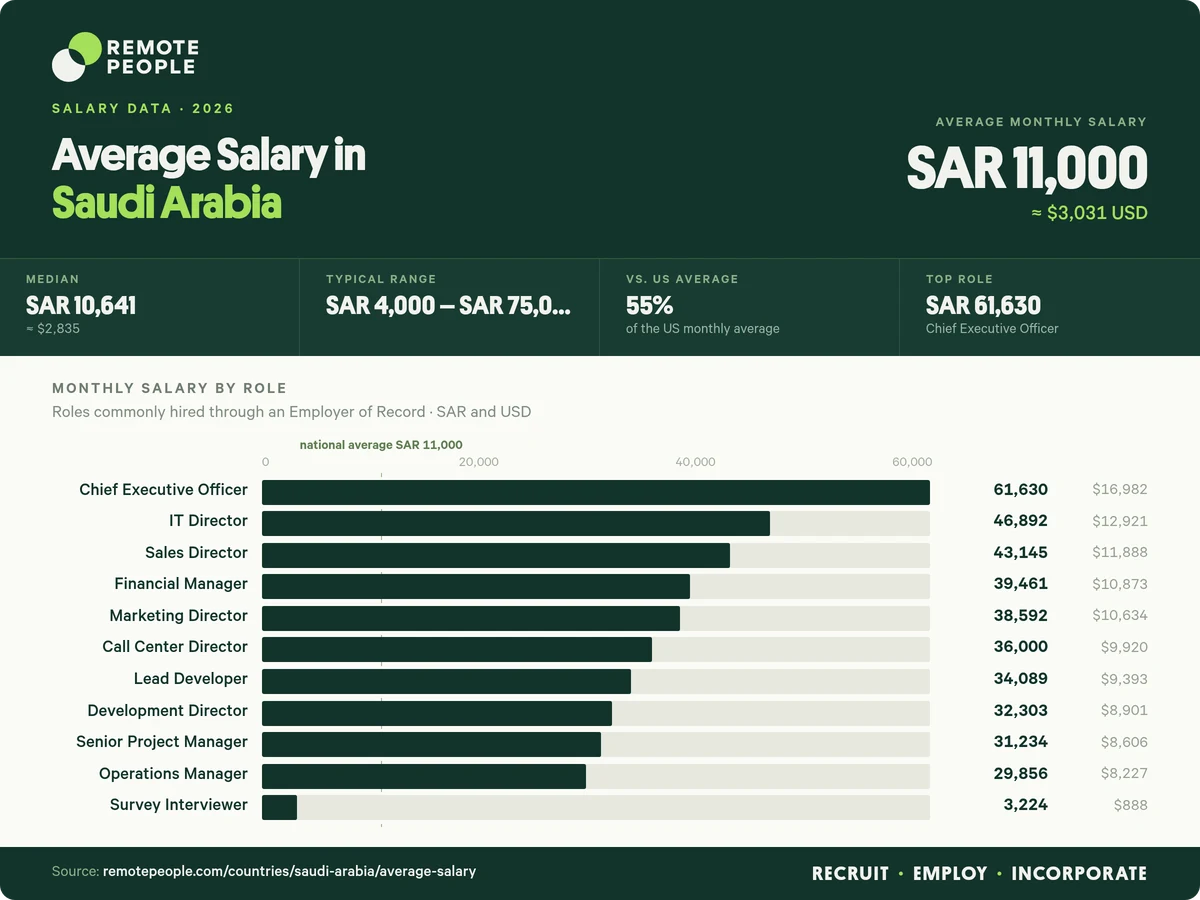
Task: Click the 'Average Salary in' headline
Action: pyautogui.click(x=209, y=155)
